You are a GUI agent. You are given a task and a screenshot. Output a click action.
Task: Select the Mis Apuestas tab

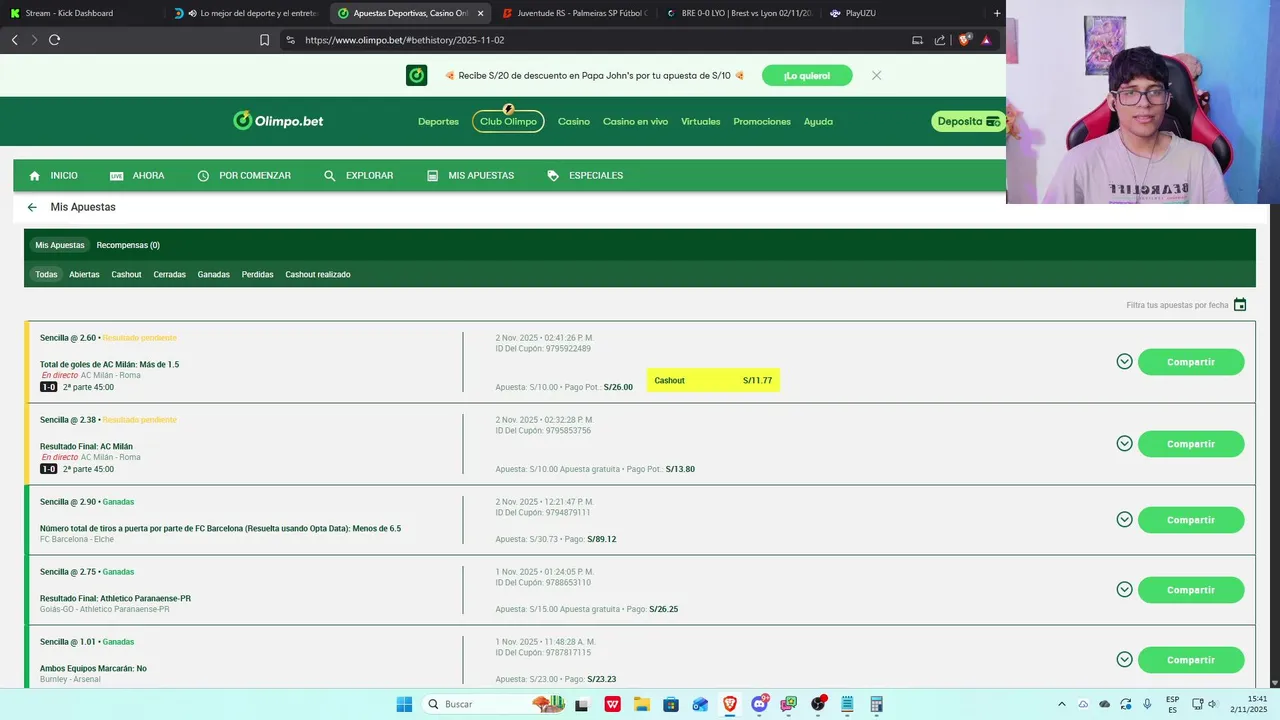[60, 245]
